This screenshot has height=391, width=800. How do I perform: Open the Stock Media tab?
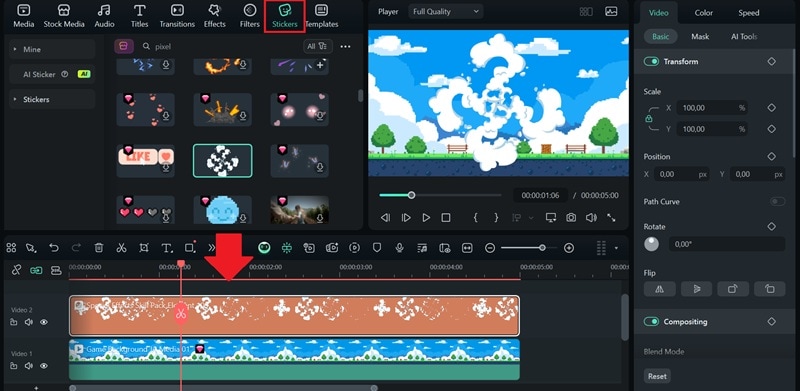pos(64,16)
